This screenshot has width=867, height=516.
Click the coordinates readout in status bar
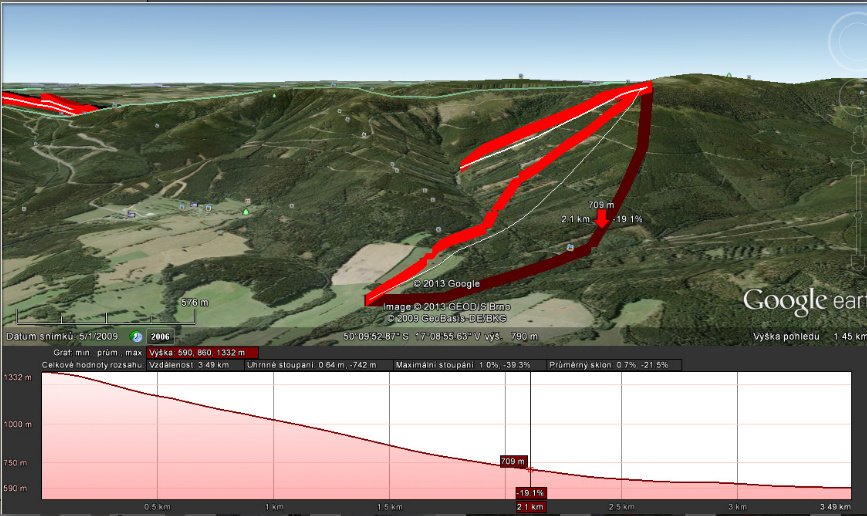(440, 336)
